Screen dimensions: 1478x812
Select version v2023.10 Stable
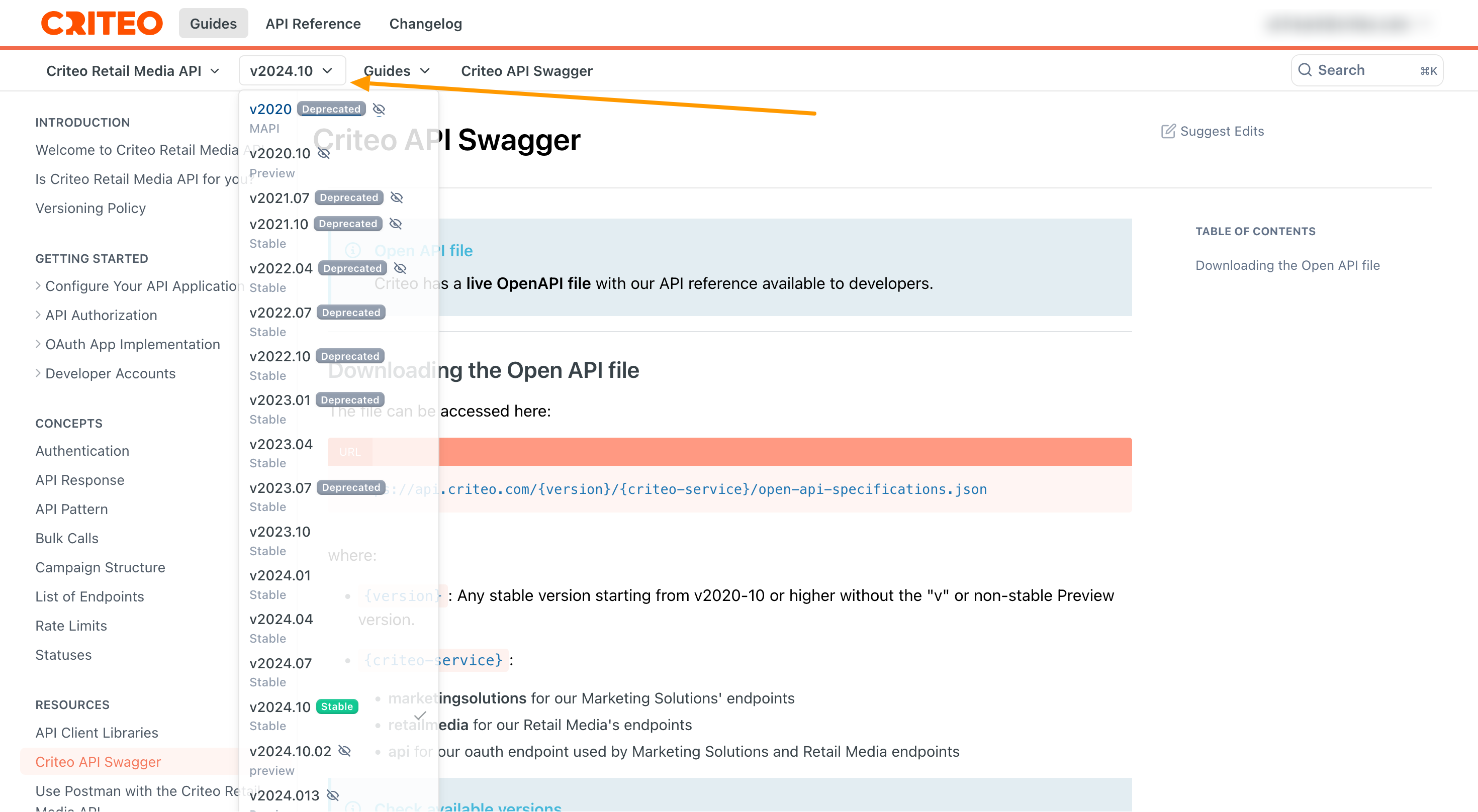coord(338,541)
